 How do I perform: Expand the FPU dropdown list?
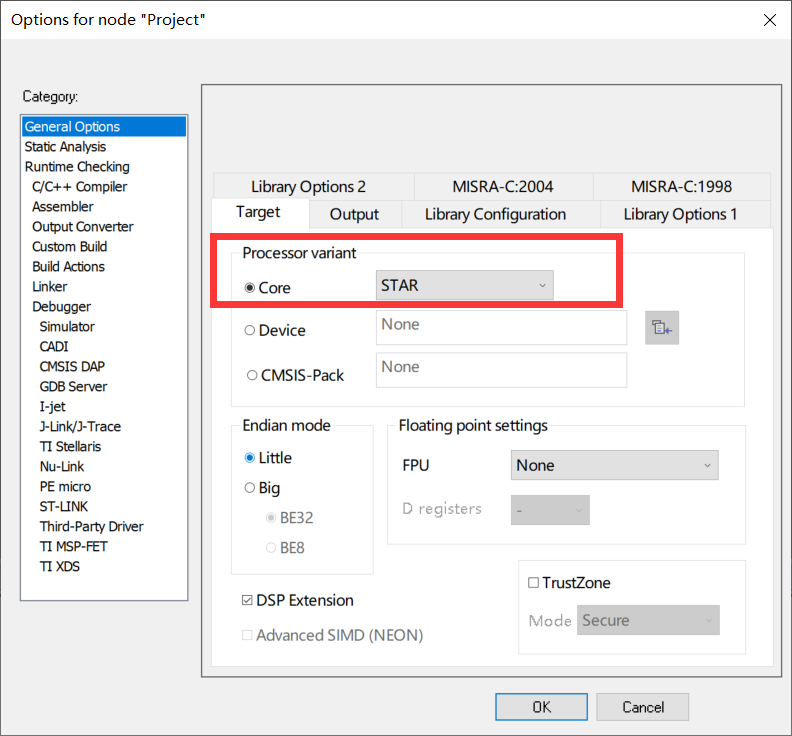click(614, 465)
